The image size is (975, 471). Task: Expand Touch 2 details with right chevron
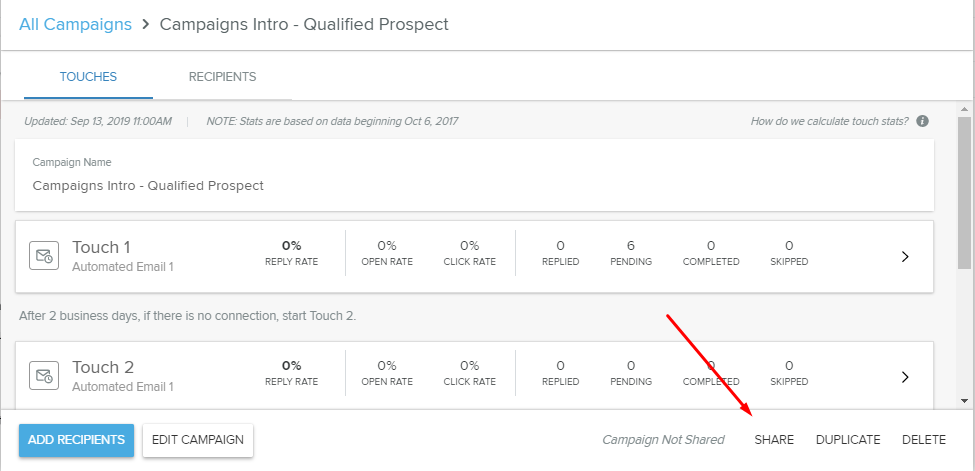click(905, 376)
